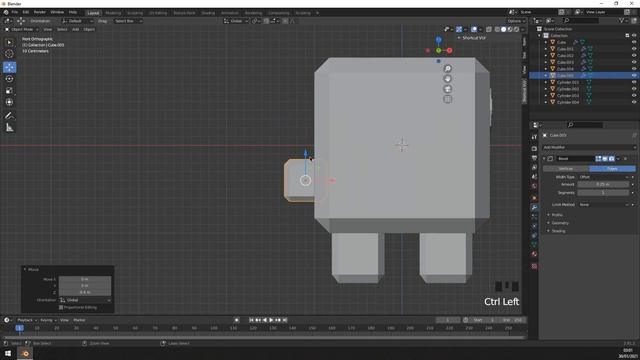Select the 3D Cursor tool
The width and height of the screenshot is (640, 360).
[x=9, y=53]
